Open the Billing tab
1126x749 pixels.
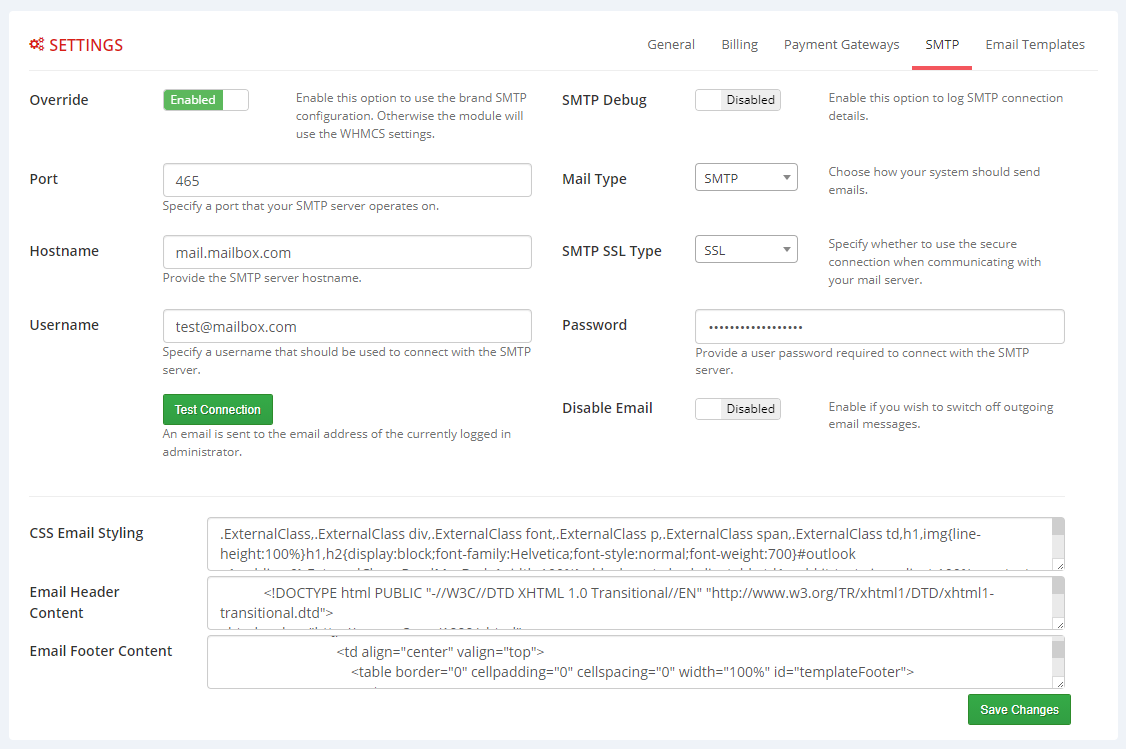739,44
